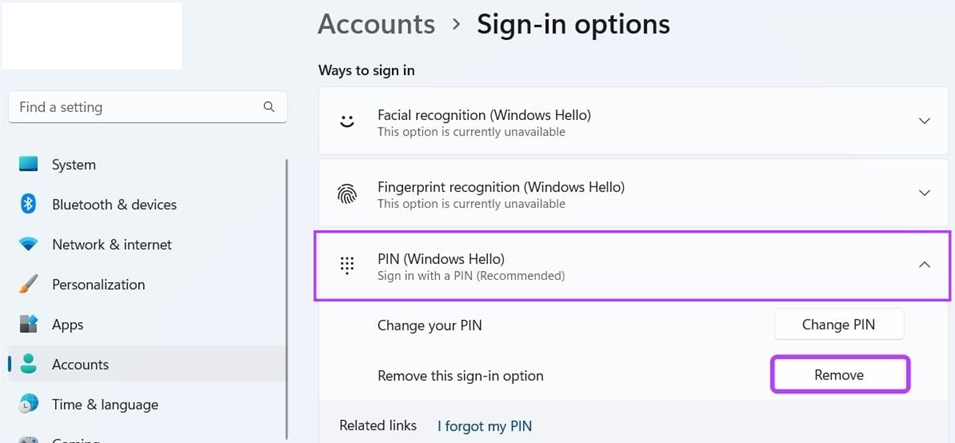Viewport: 955px width, 443px height.
Task: Click the fingerprint icon
Action: click(x=347, y=193)
